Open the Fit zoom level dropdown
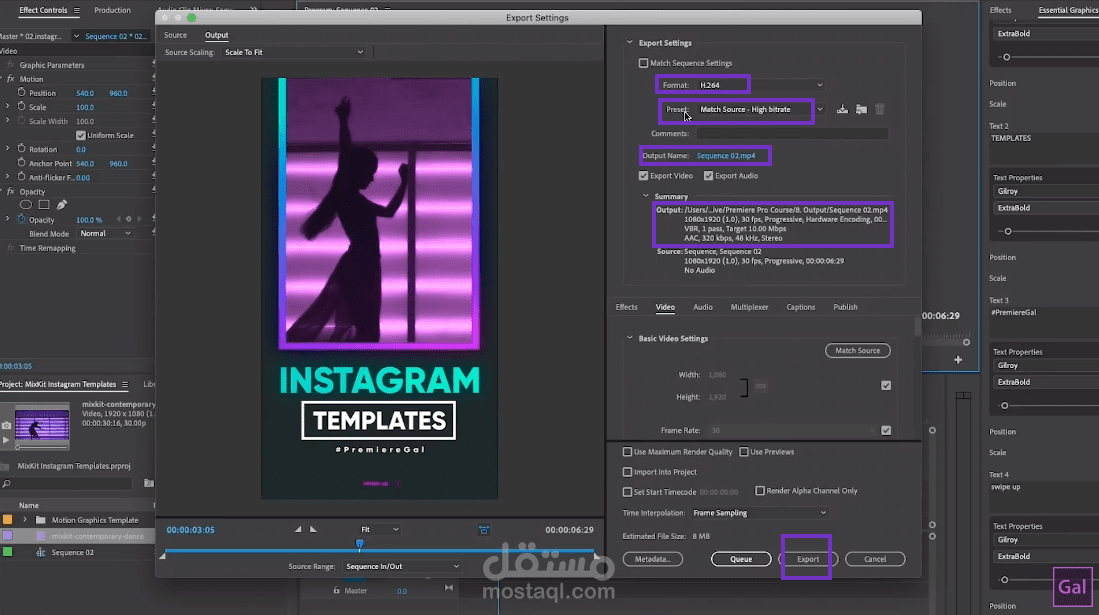The image size is (1099, 615). (x=379, y=529)
